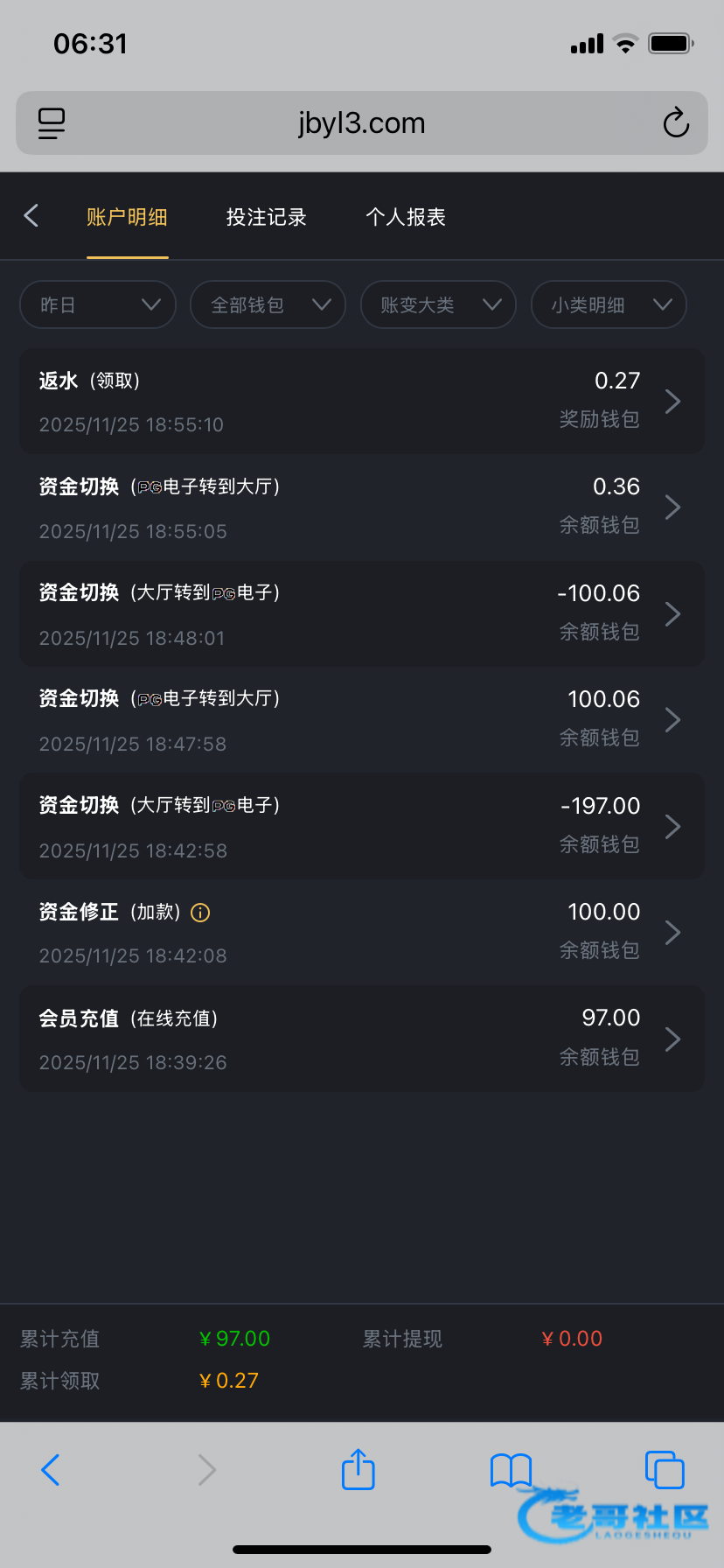
Task: Open the reader/page menu icon in address bar
Action: 52,123
